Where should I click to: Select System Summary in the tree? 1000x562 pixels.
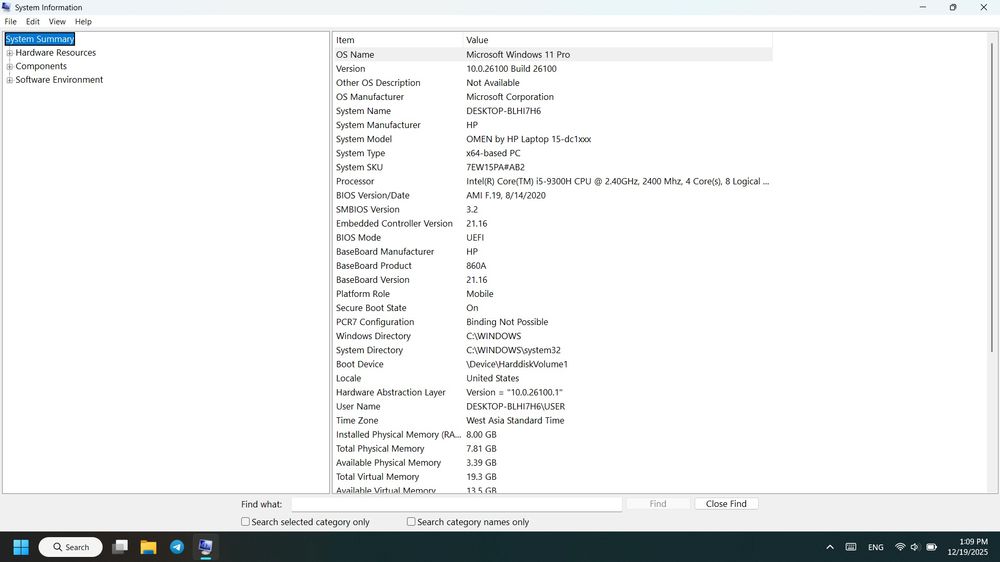(x=40, y=39)
